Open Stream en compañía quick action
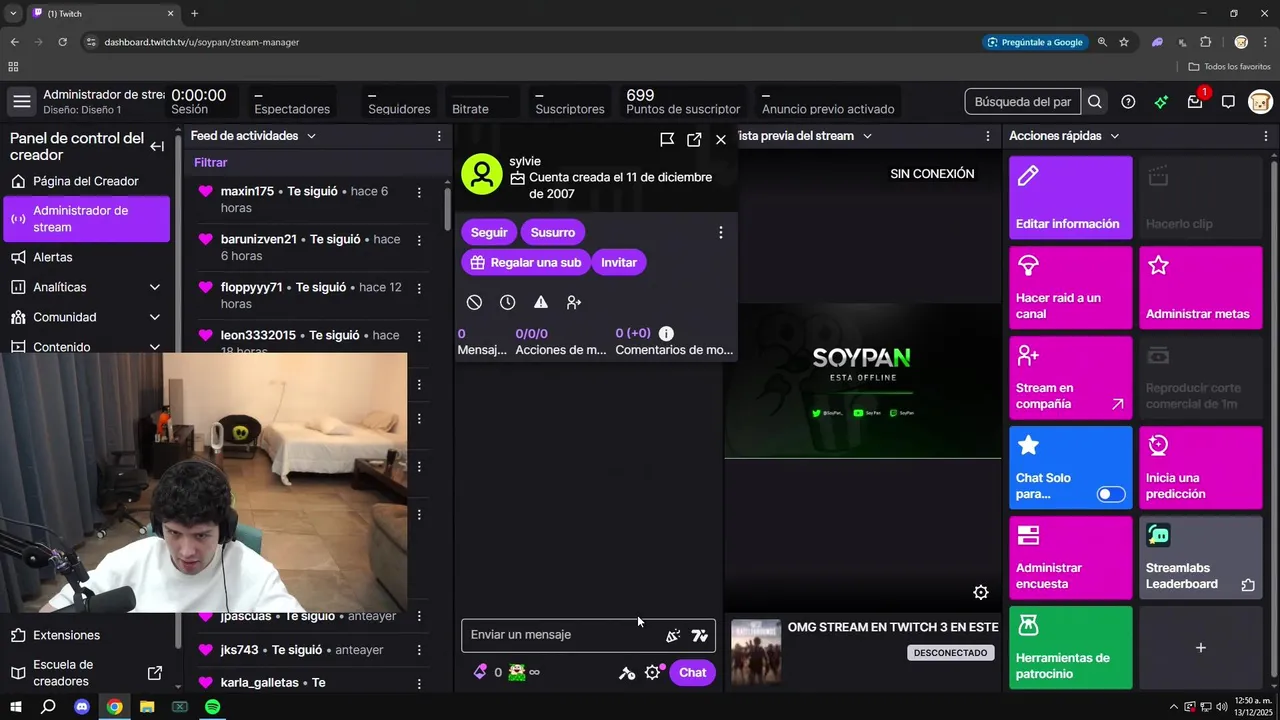 [x=1070, y=377]
